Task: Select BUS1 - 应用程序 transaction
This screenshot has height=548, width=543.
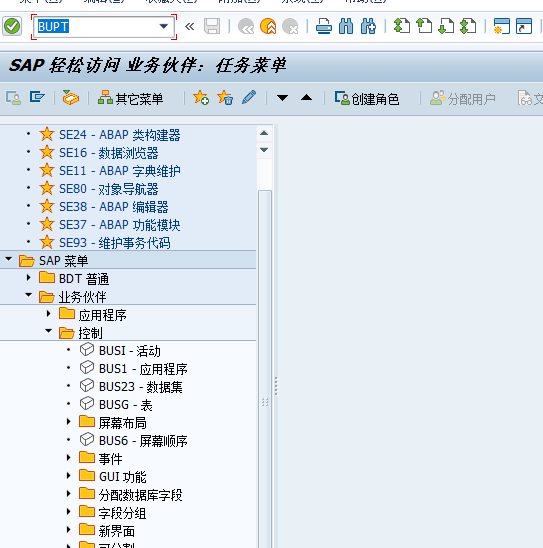Action: pos(143,369)
